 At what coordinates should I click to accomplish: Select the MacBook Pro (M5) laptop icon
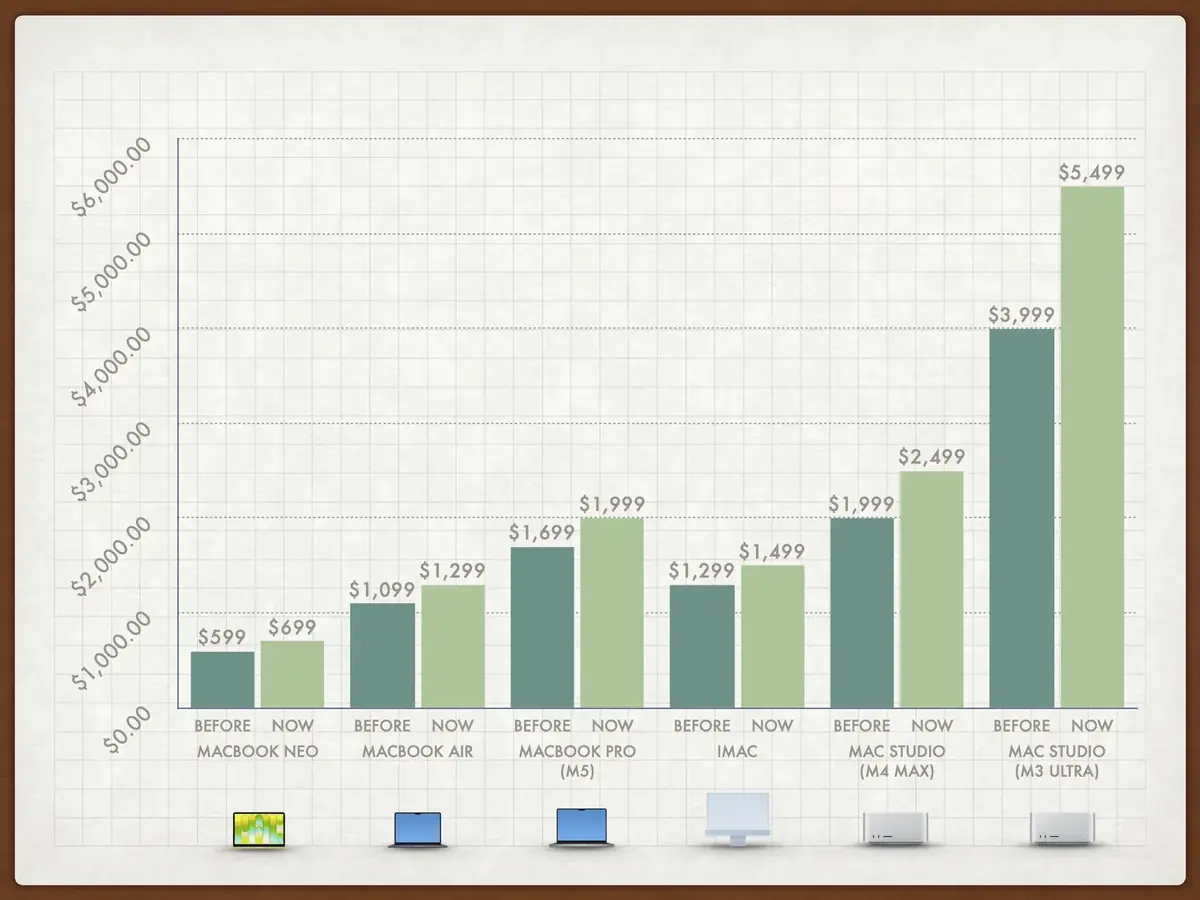[x=581, y=828]
